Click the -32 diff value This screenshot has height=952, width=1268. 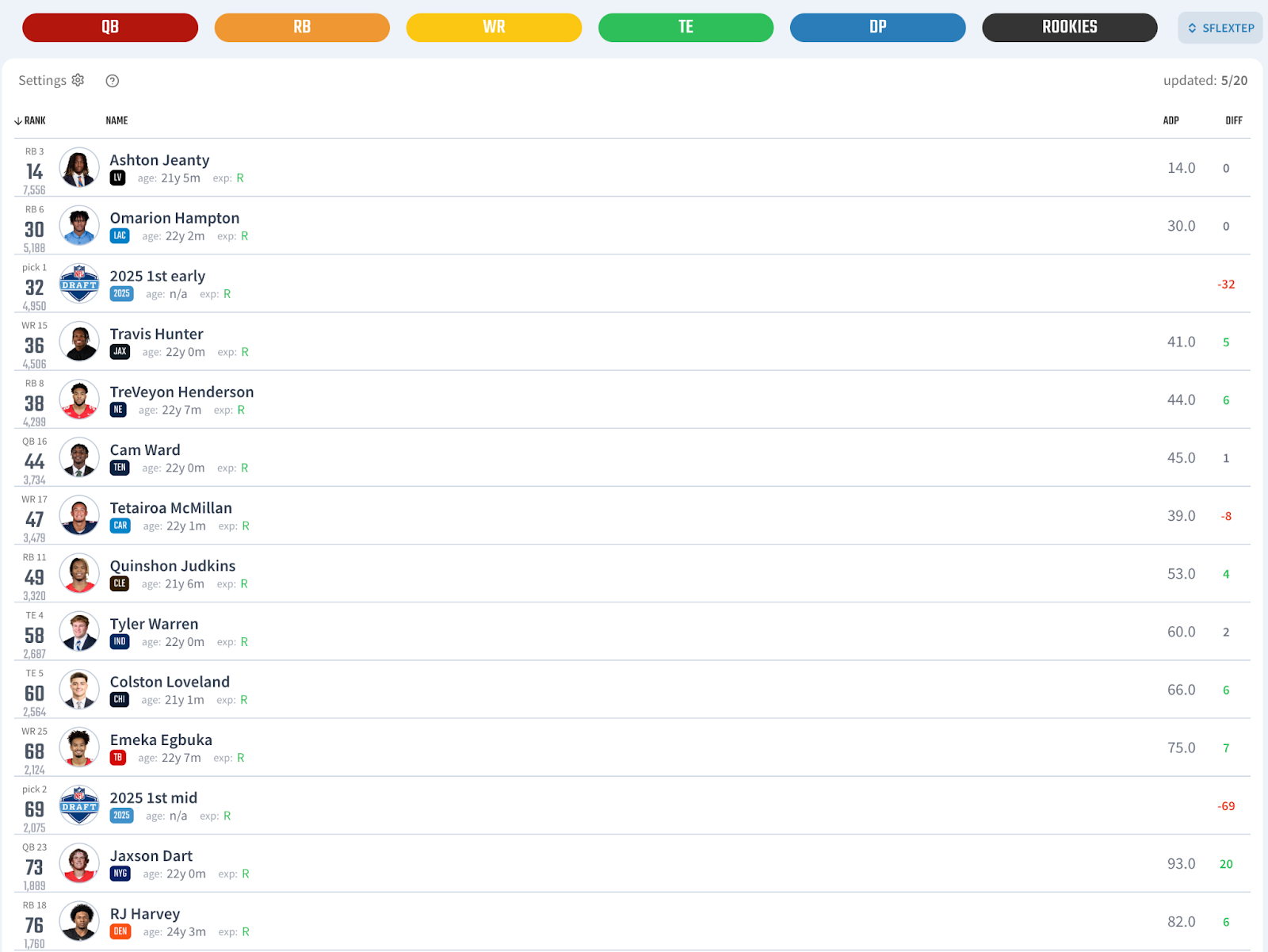[1226, 284]
